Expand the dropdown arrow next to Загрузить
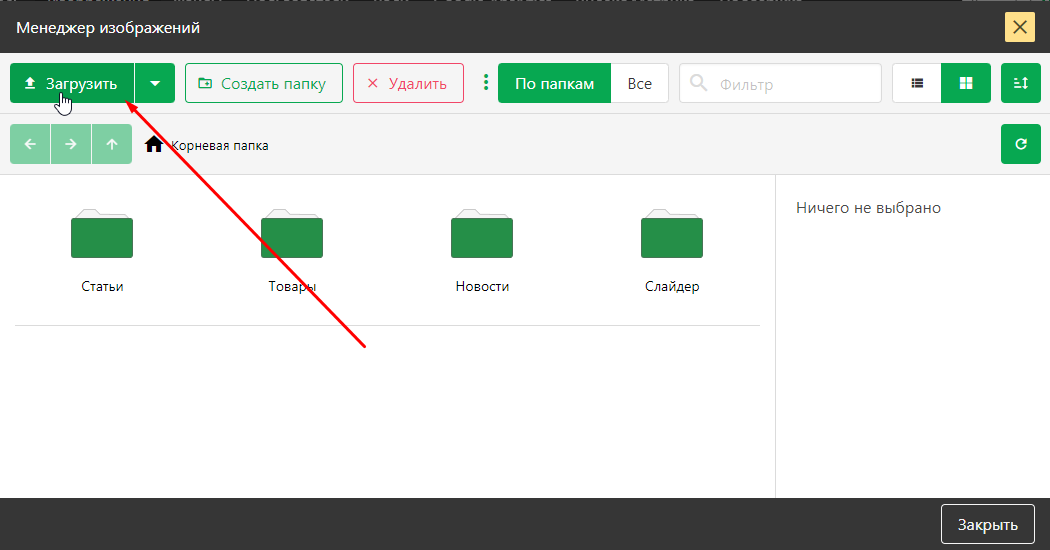Image resolution: width=1050 pixels, height=550 pixels. (x=155, y=83)
